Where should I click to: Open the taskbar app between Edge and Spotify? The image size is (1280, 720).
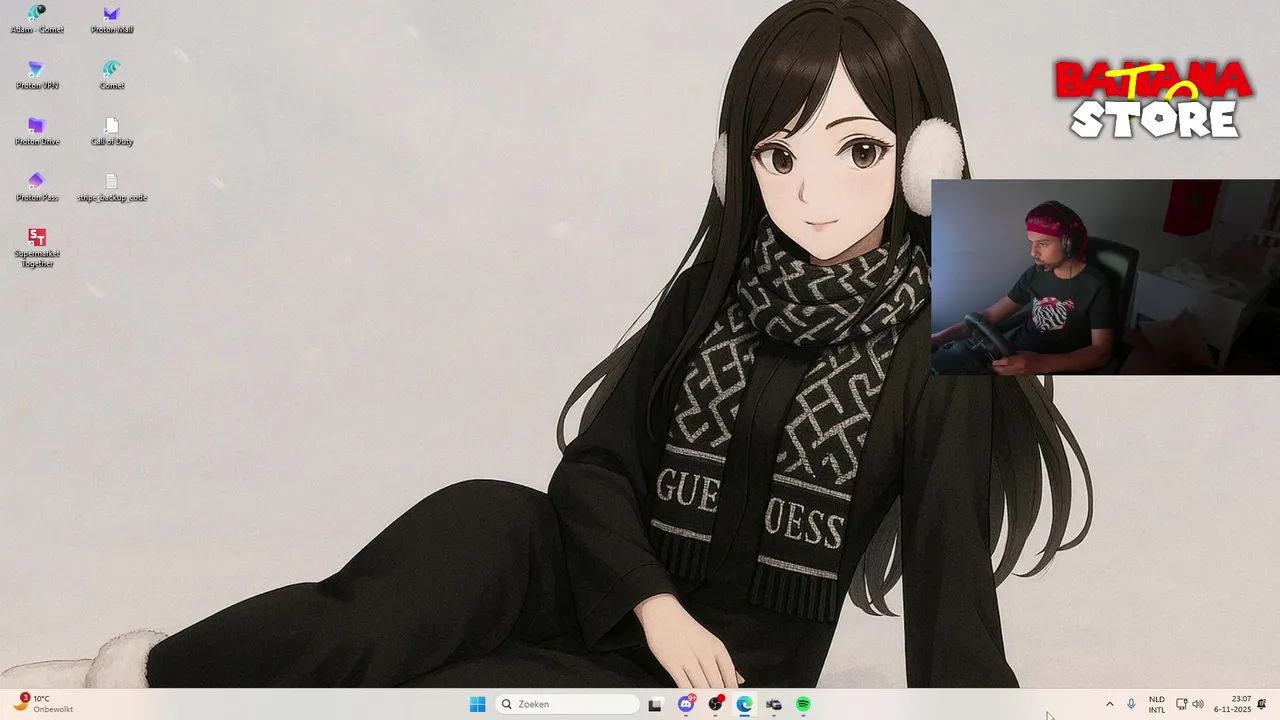click(x=774, y=704)
